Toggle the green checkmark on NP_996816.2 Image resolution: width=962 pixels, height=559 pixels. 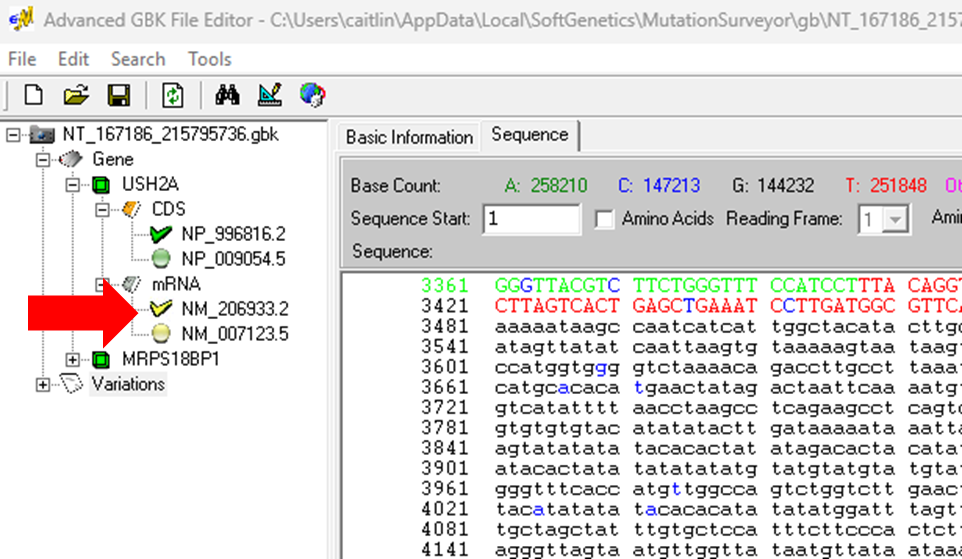[x=161, y=234]
